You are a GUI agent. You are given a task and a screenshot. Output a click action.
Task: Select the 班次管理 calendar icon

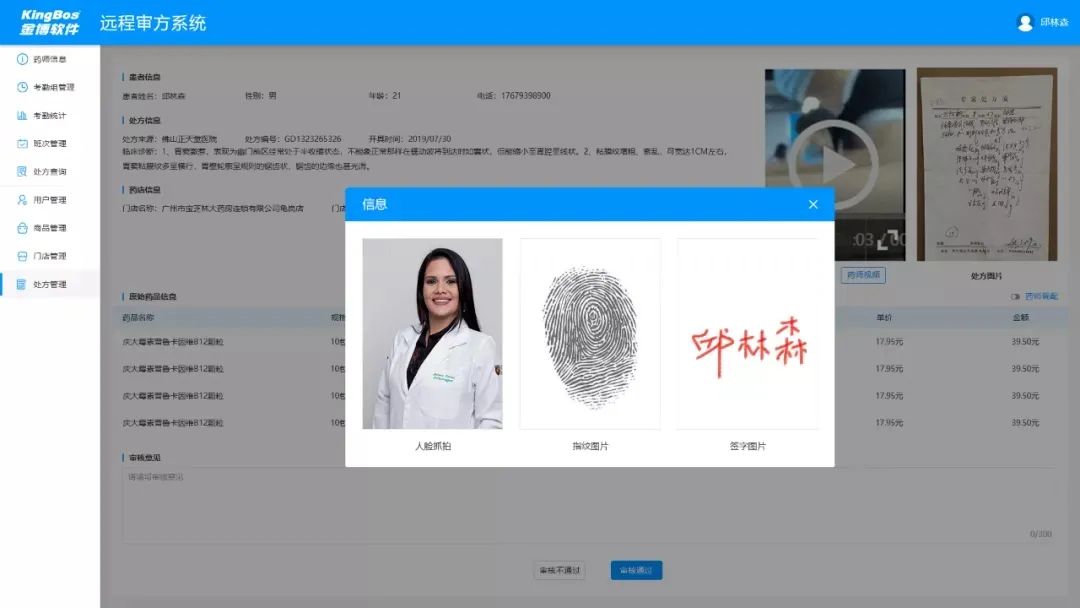pyautogui.click(x=22, y=143)
